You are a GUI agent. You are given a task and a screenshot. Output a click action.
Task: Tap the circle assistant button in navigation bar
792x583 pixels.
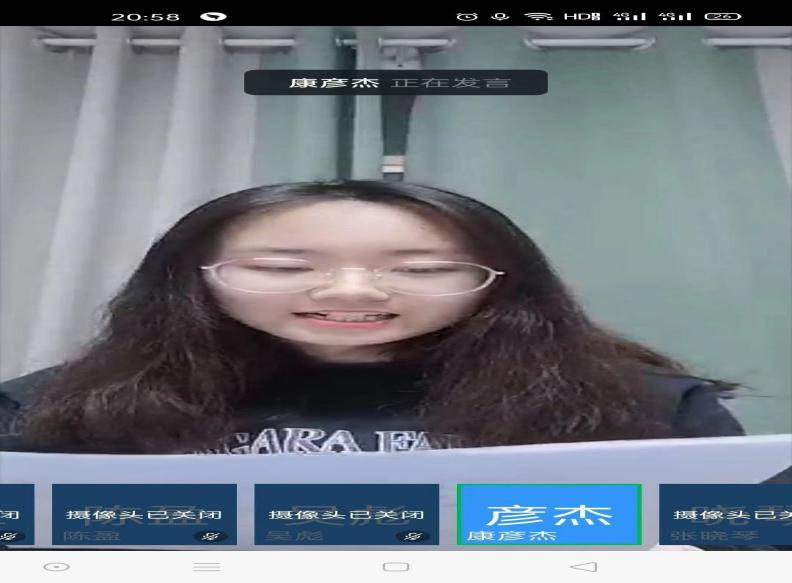(x=57, y=566)
